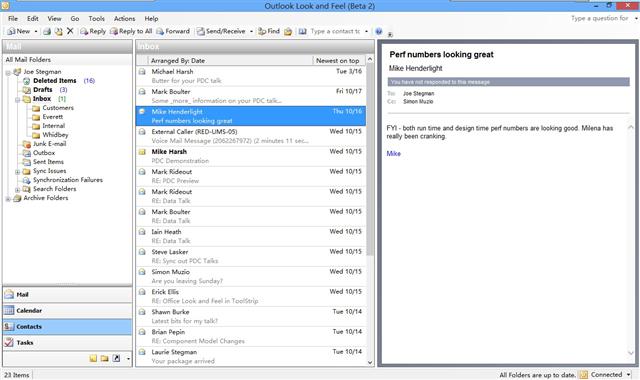Click the Delete X icon

pyautogui.click(x=70, y=31)
